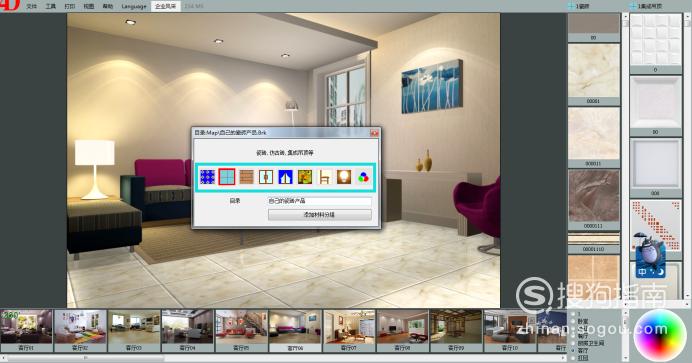This screenshot has height=363, width=692.
Task: Open the RGB color circles icon
Action: click(x=363, y=177)
